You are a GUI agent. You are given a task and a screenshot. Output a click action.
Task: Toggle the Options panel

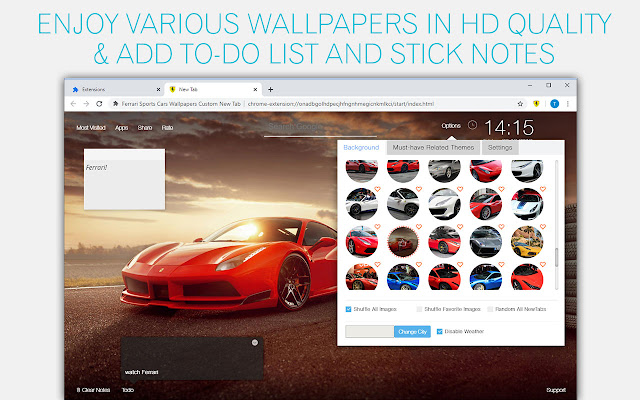[451, 126]
